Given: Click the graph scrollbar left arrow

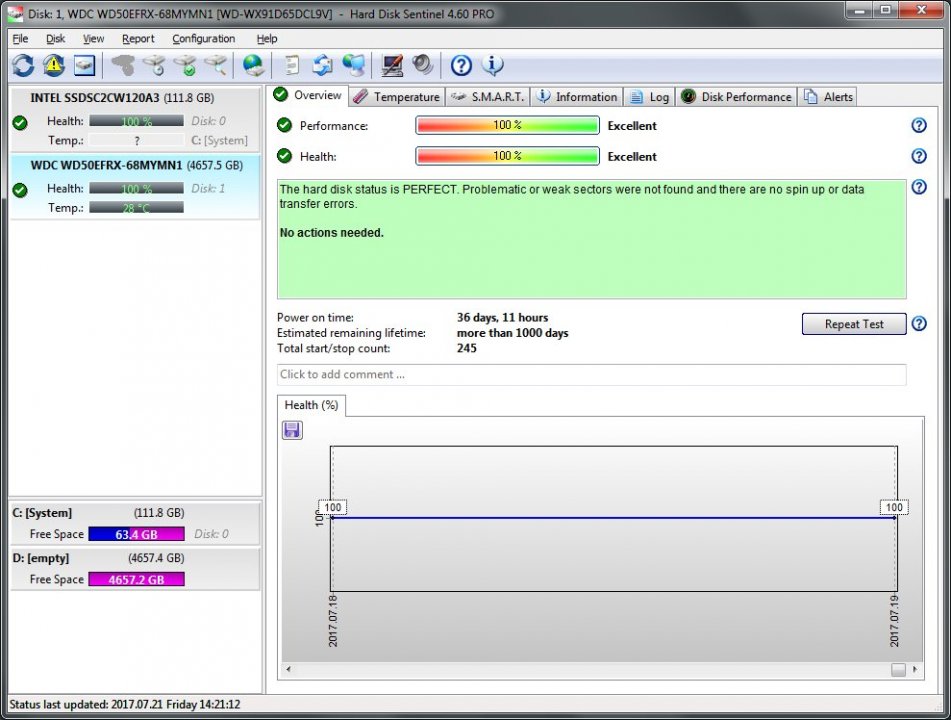Looking at the screenshot, I should 289,670.
